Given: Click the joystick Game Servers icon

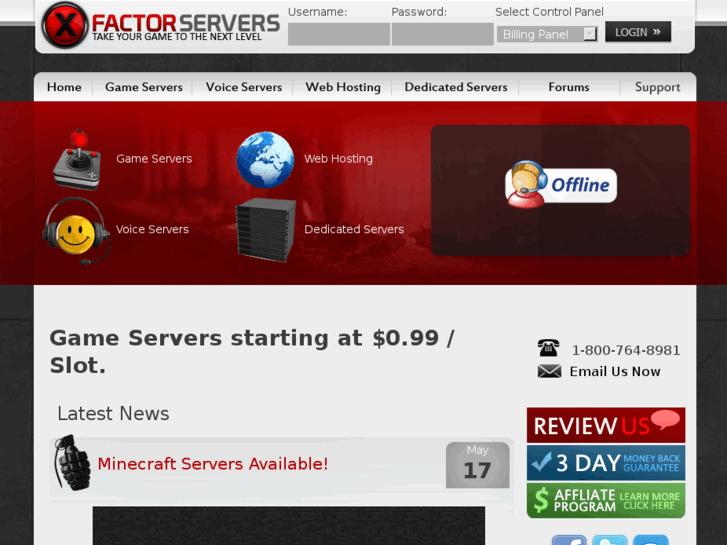Looking at the screenshot, I should coord(78,160).
